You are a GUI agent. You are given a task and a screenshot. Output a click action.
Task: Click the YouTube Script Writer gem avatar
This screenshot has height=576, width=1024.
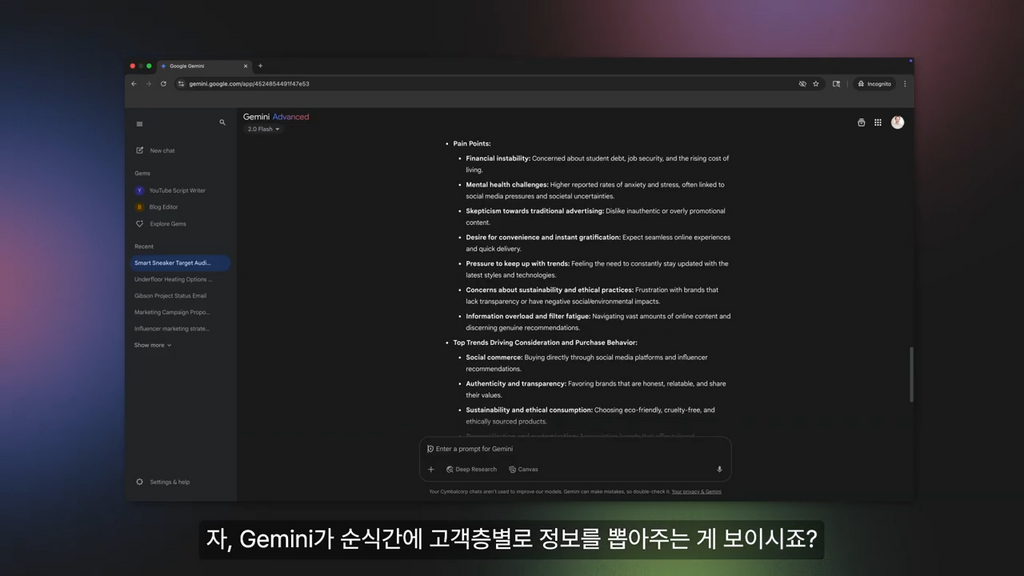pos(139,191)
